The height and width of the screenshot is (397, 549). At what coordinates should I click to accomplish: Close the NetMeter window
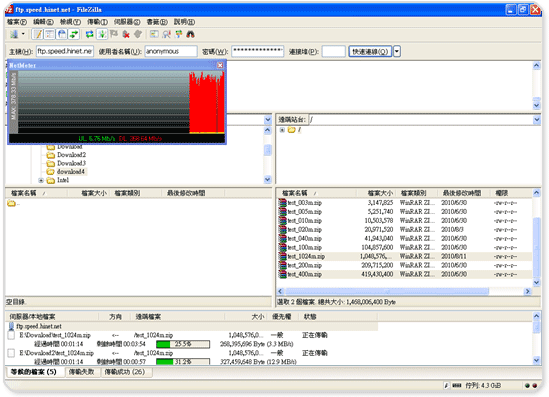(220, 65)
